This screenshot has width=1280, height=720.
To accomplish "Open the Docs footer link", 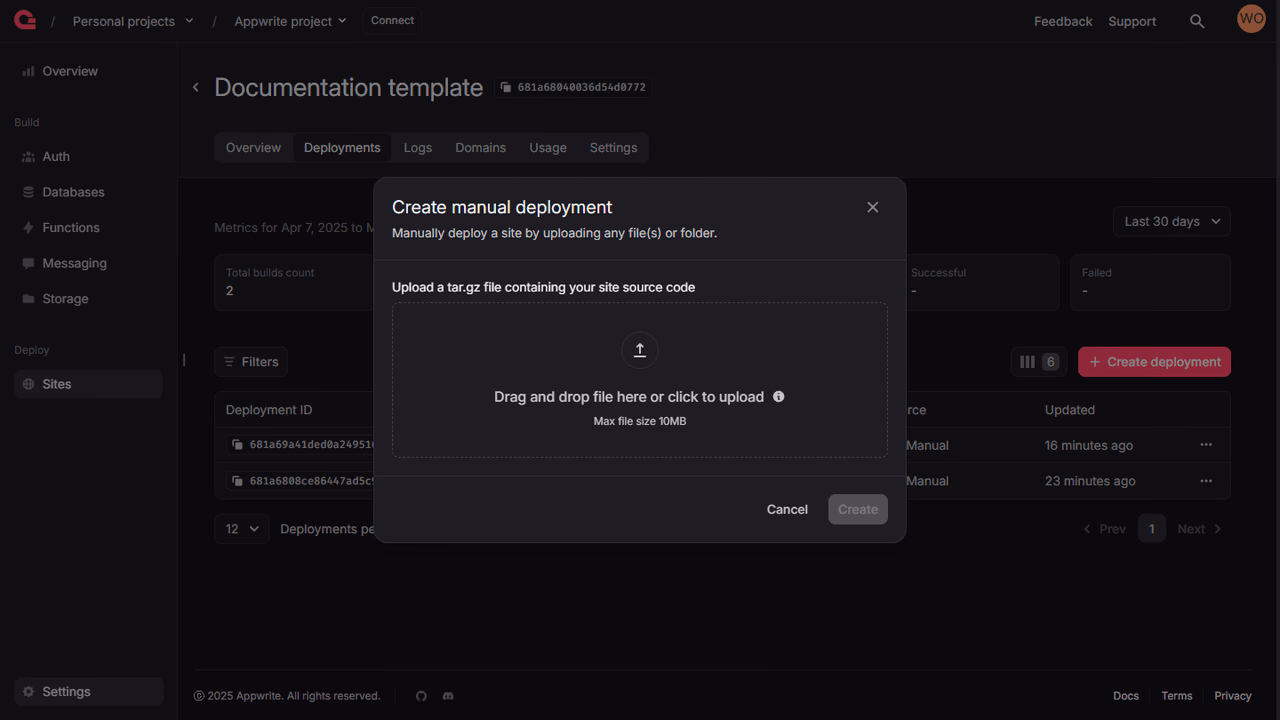I will pyautogui.click(x=1126, y=696).
